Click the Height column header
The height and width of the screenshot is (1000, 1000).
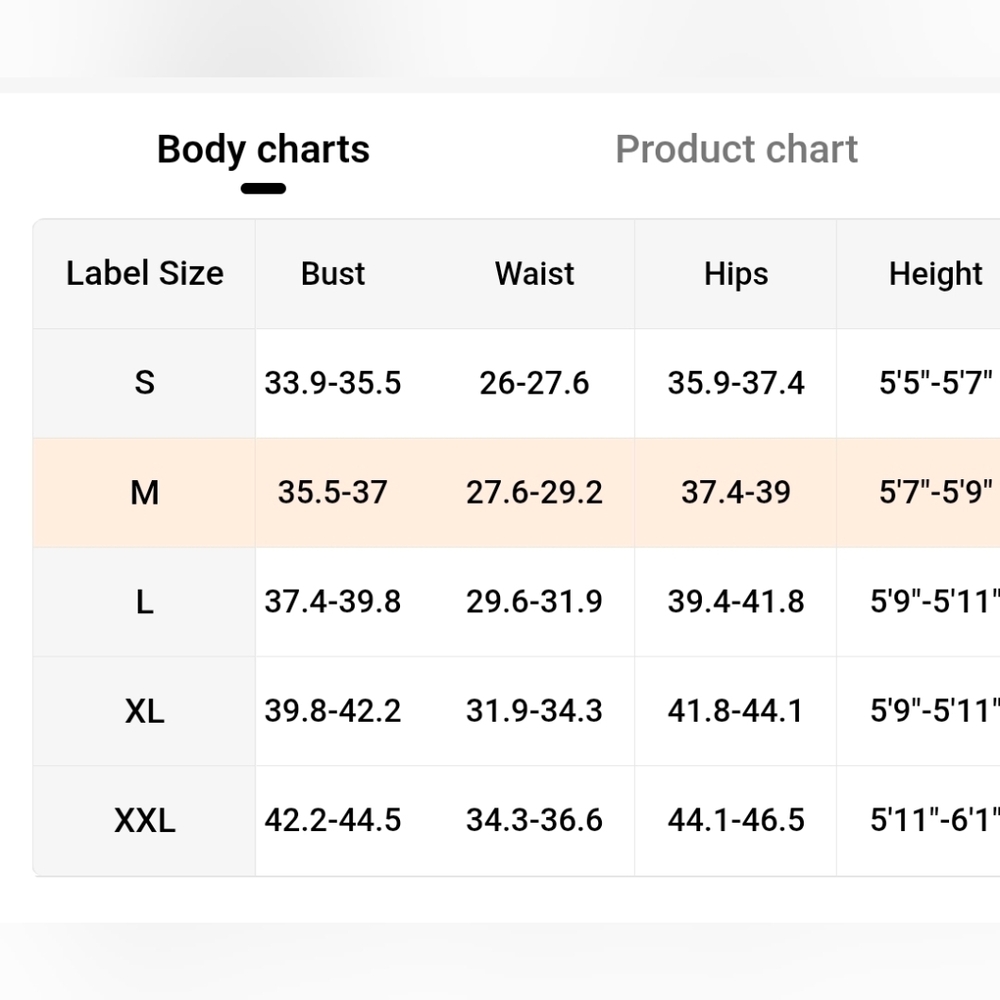936,274
